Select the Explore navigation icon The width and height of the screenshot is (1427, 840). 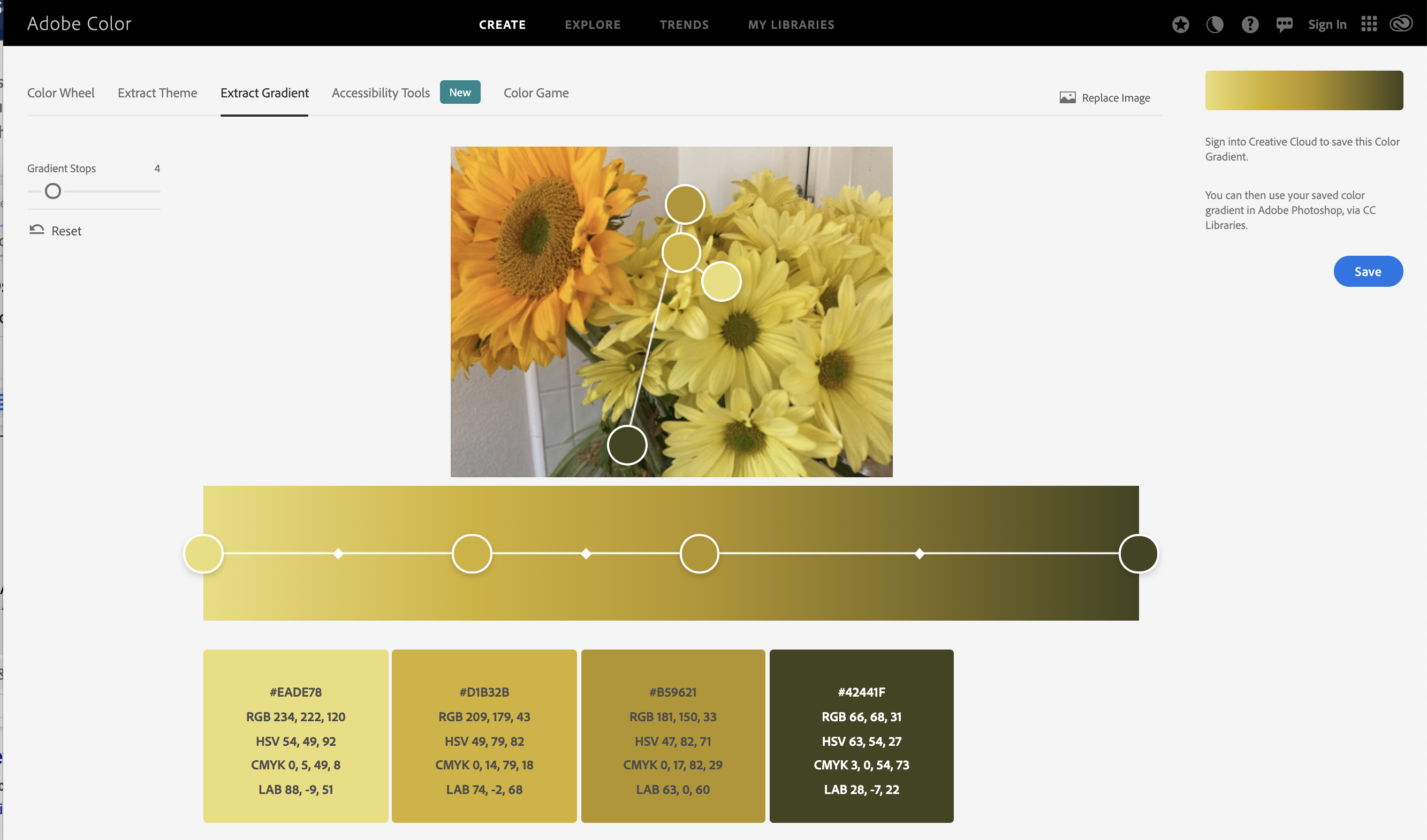[x=593, y=24]
